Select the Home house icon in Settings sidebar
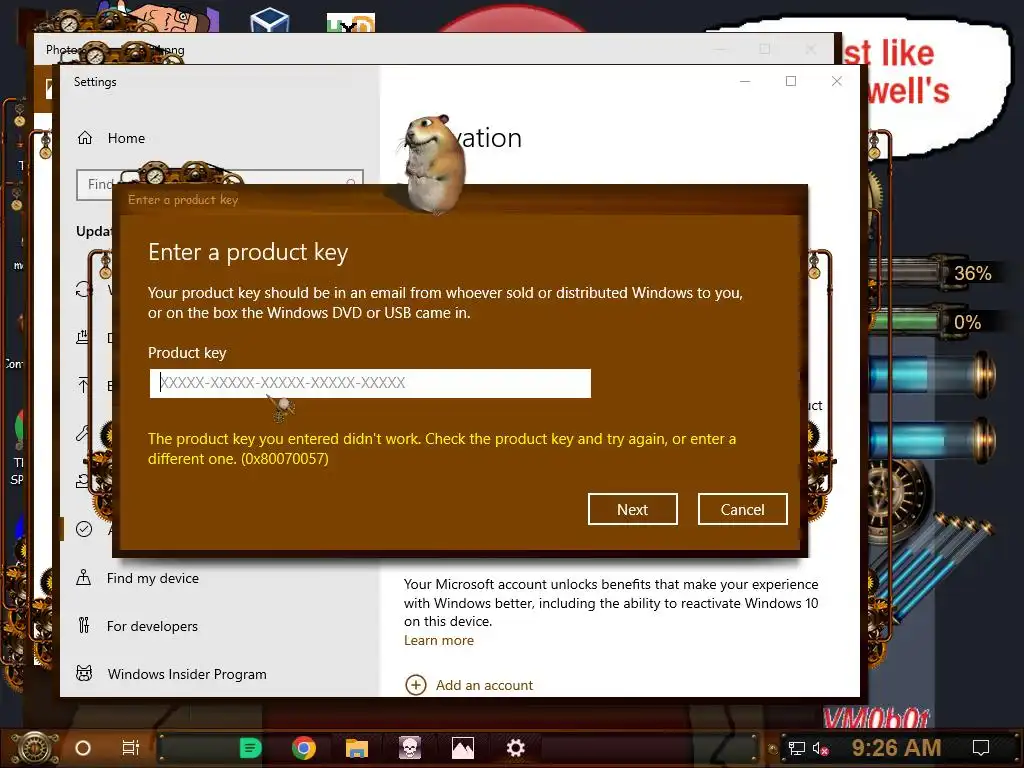Image resolution: width=1024 pixels, height=768 pixels. pos(85,138)
